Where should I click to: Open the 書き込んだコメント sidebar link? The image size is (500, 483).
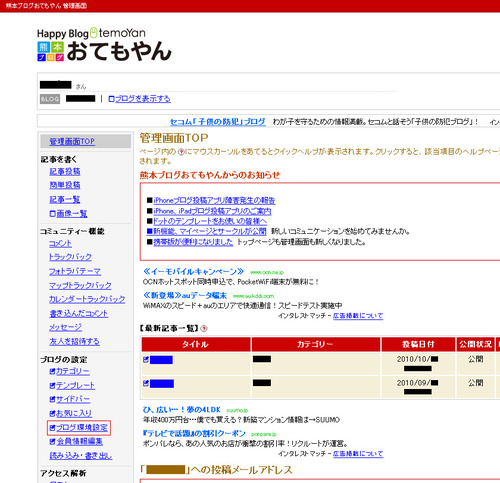pos(79,313)
